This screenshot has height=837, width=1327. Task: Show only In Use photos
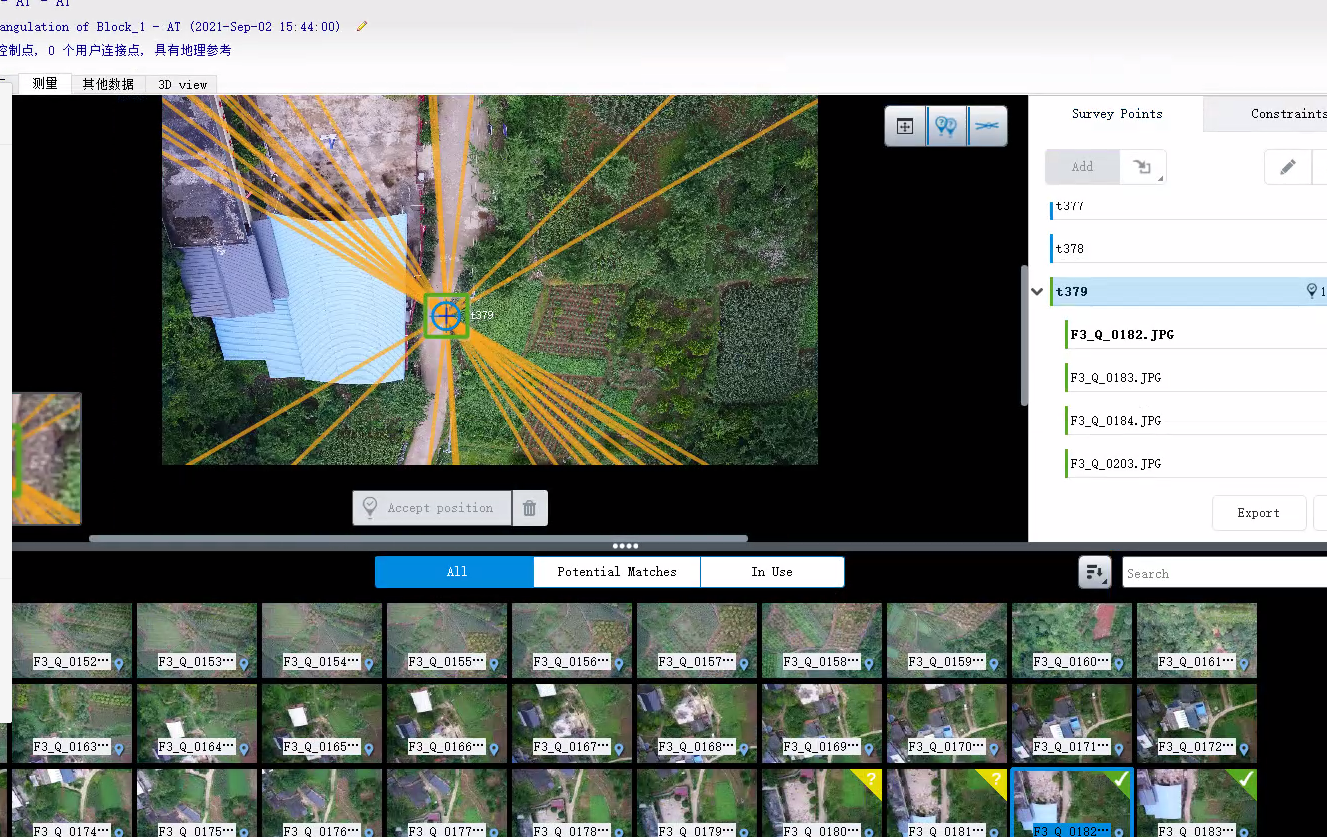[772, 572]
